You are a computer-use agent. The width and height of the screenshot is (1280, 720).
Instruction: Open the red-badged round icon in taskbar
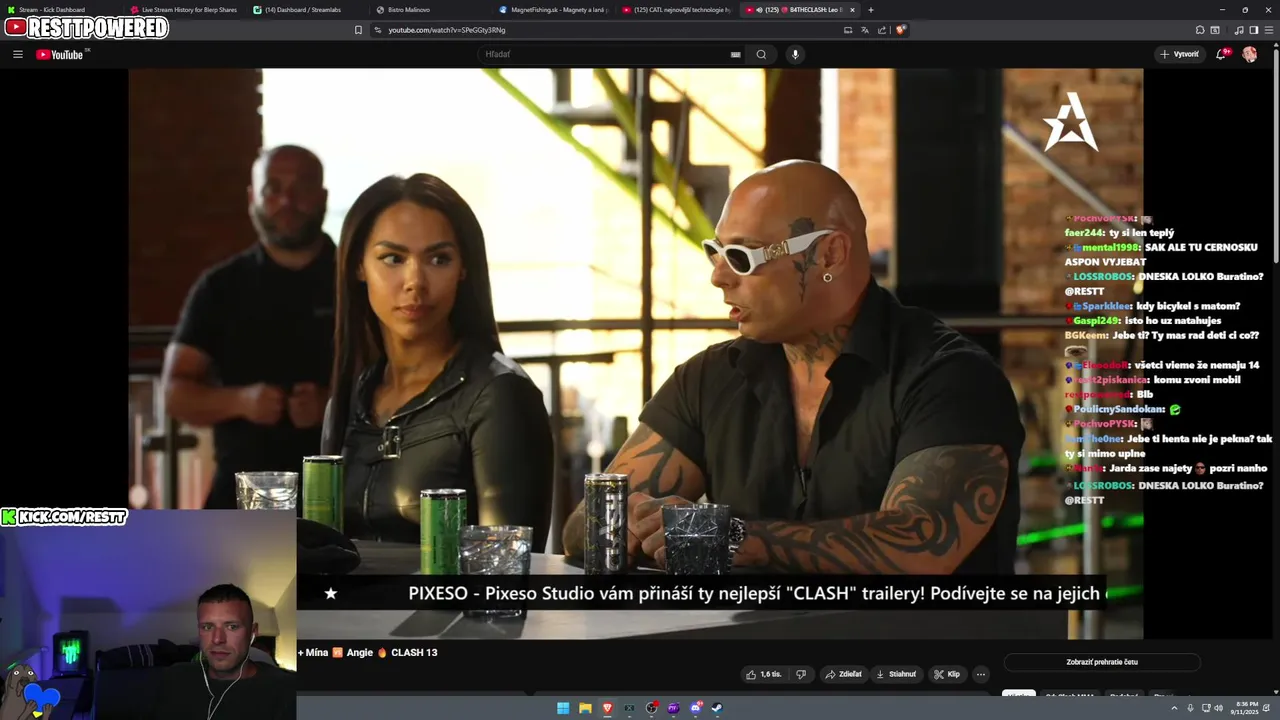point(652,708)
